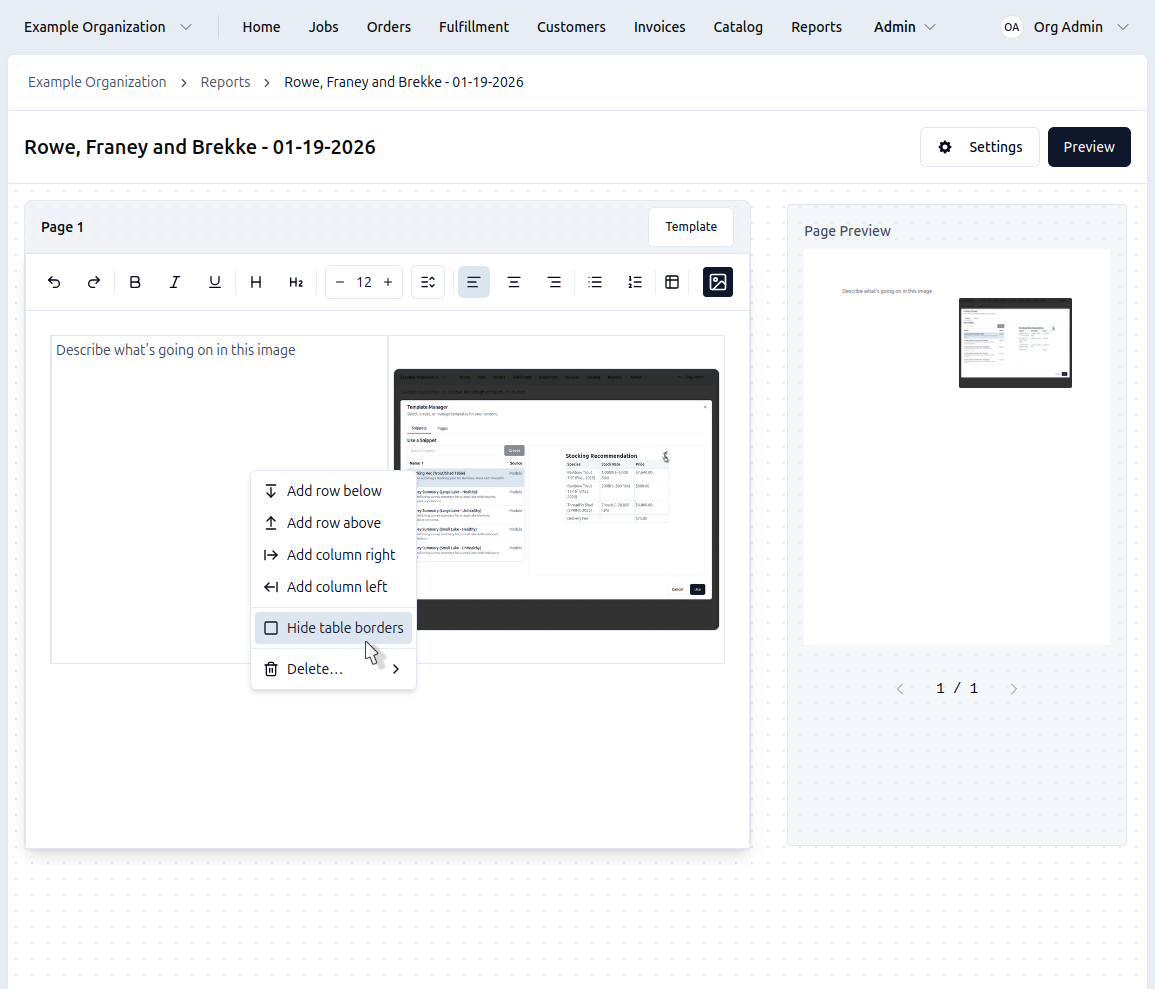
Task: Apply italic formatting
Action: coord(175,282)
